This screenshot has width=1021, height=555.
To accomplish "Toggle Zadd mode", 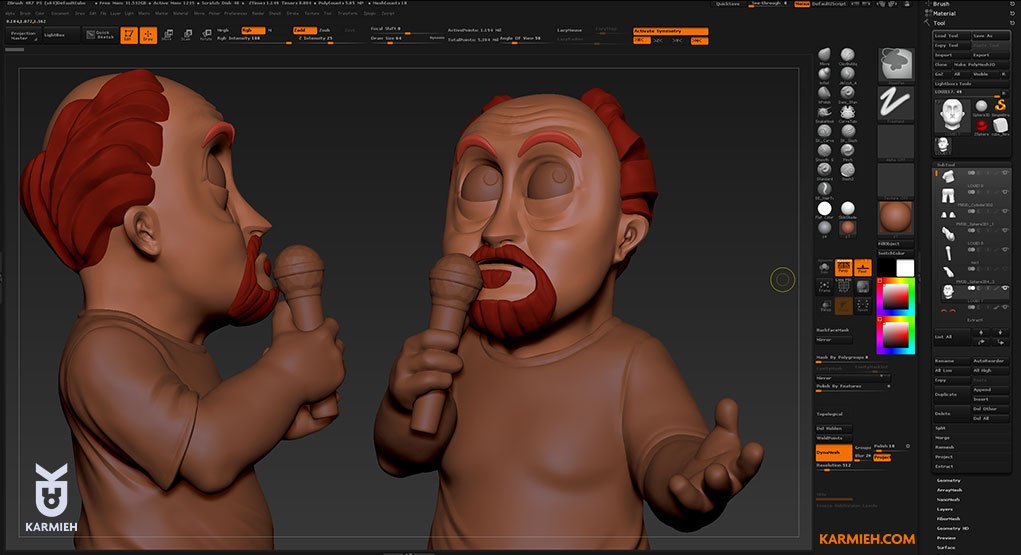I will [304, 30].
